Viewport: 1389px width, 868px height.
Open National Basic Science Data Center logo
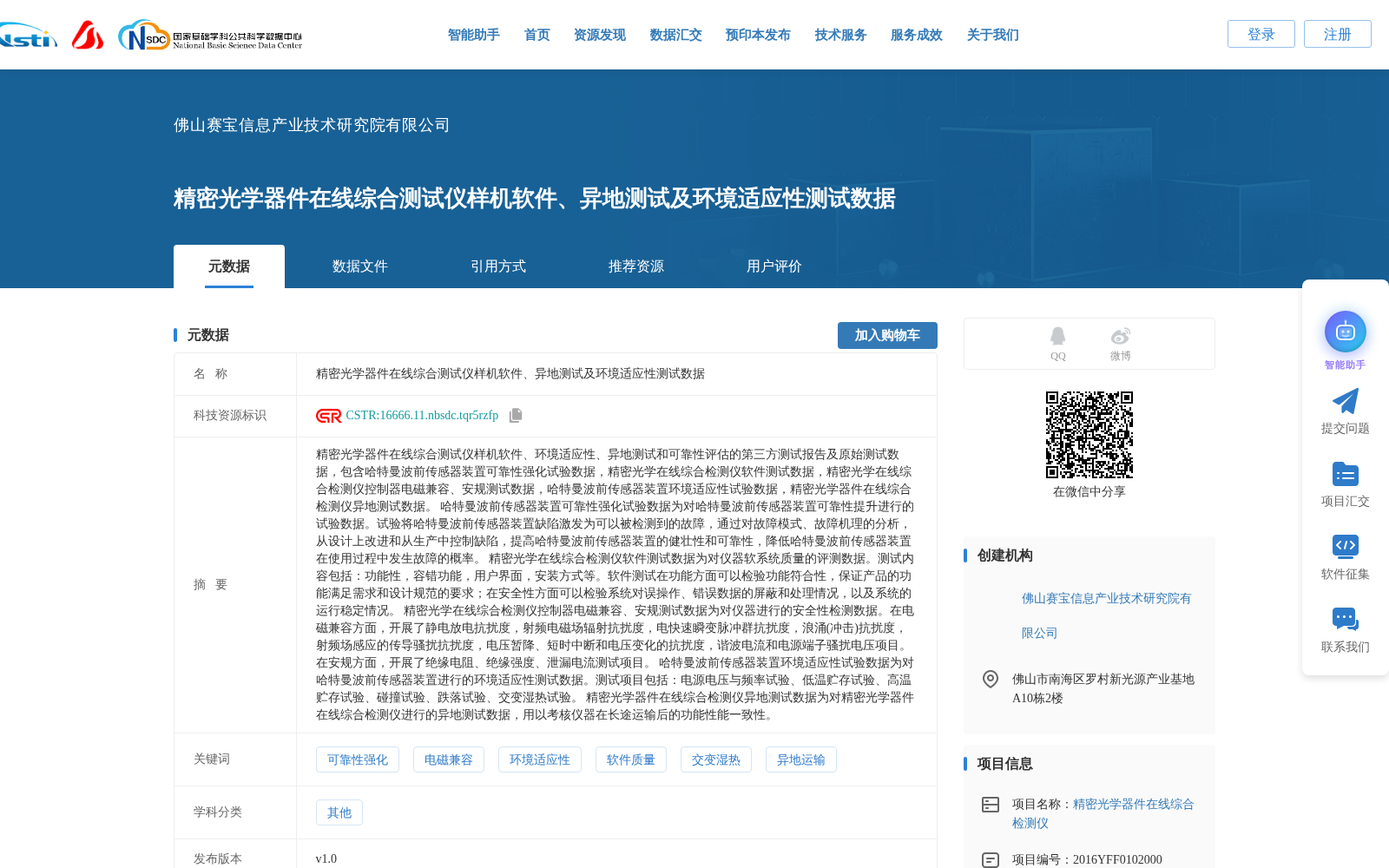[x=210, y=36]
